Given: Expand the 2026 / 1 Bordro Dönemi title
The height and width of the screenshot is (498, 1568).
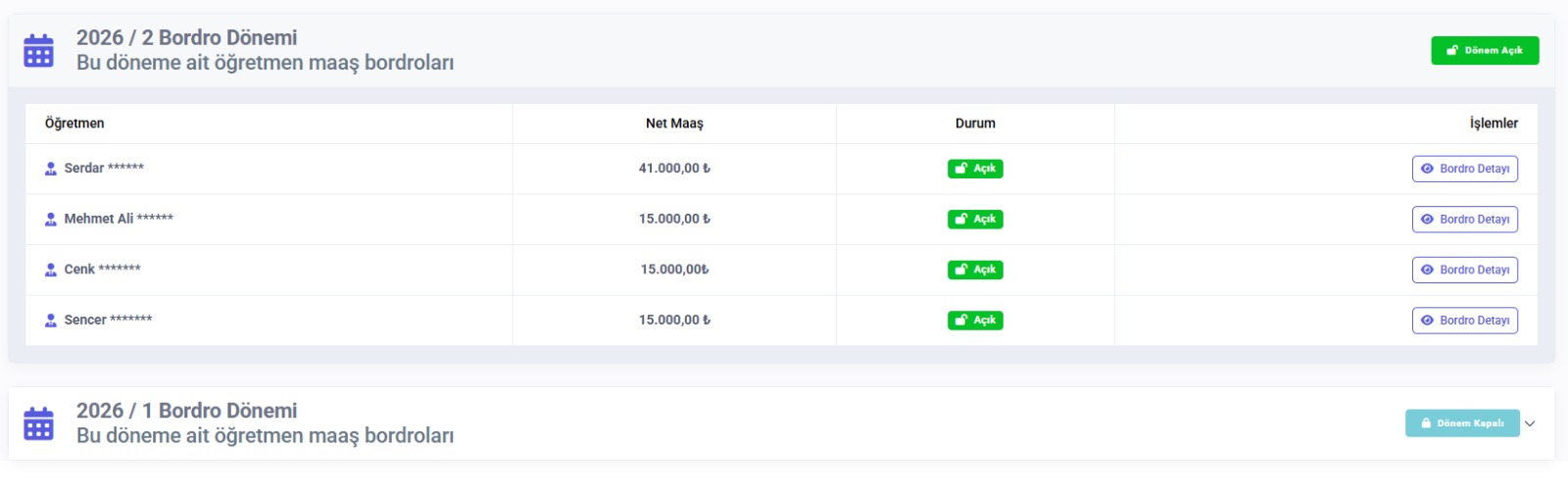Looking at the screenshot, I should click(x=186, y=411).
